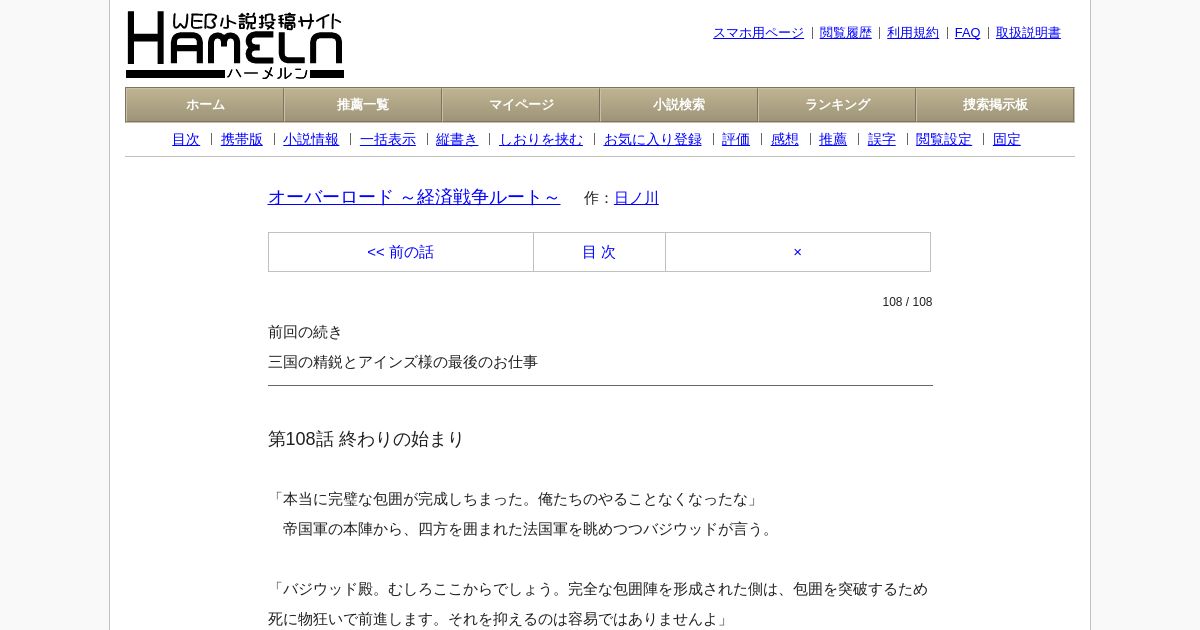Click the page counter 108 / 108
Viewport: 1200px width, 630px height.
coord(907,302)
